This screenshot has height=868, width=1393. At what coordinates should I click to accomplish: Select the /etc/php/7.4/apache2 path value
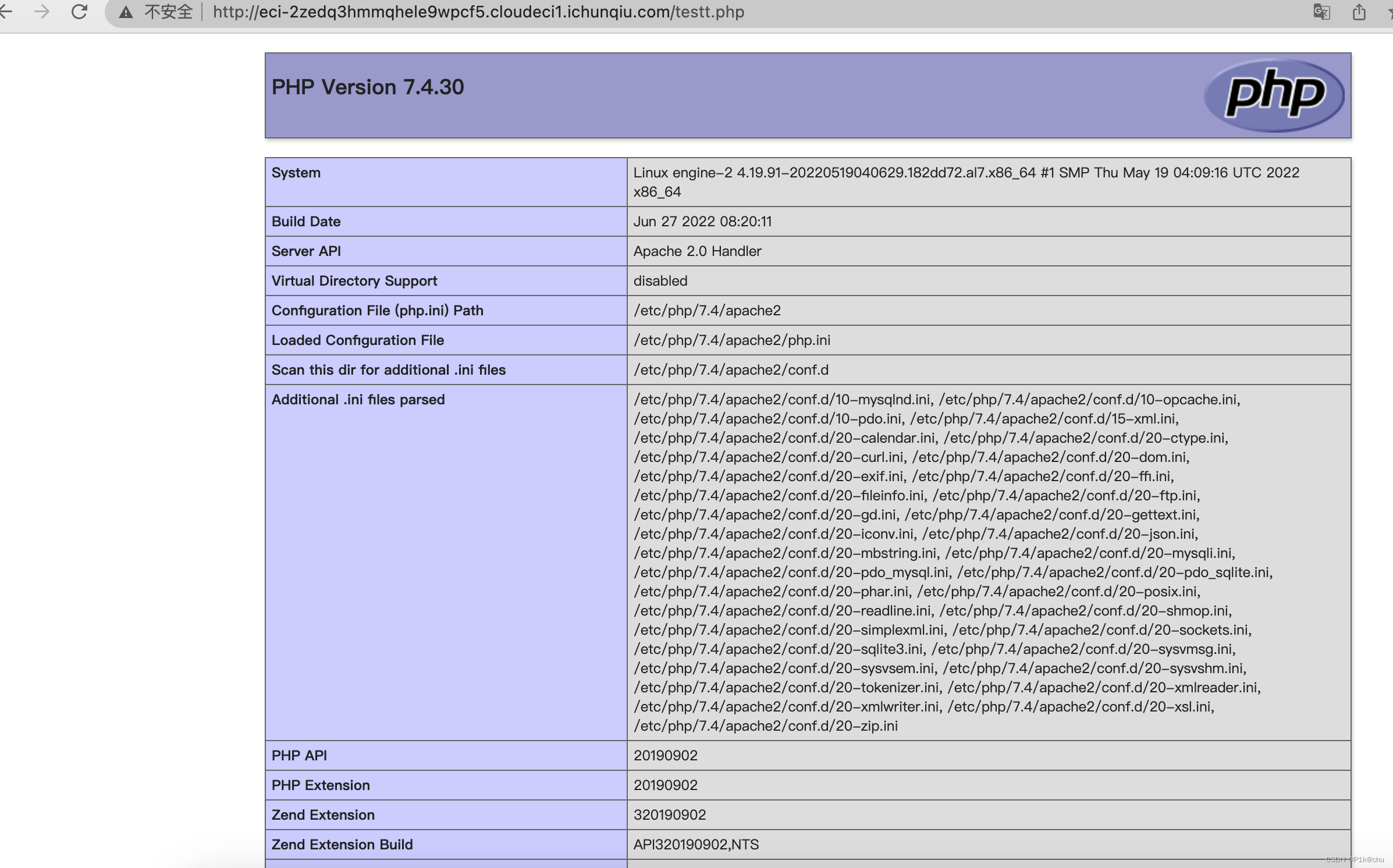(707, 311)
